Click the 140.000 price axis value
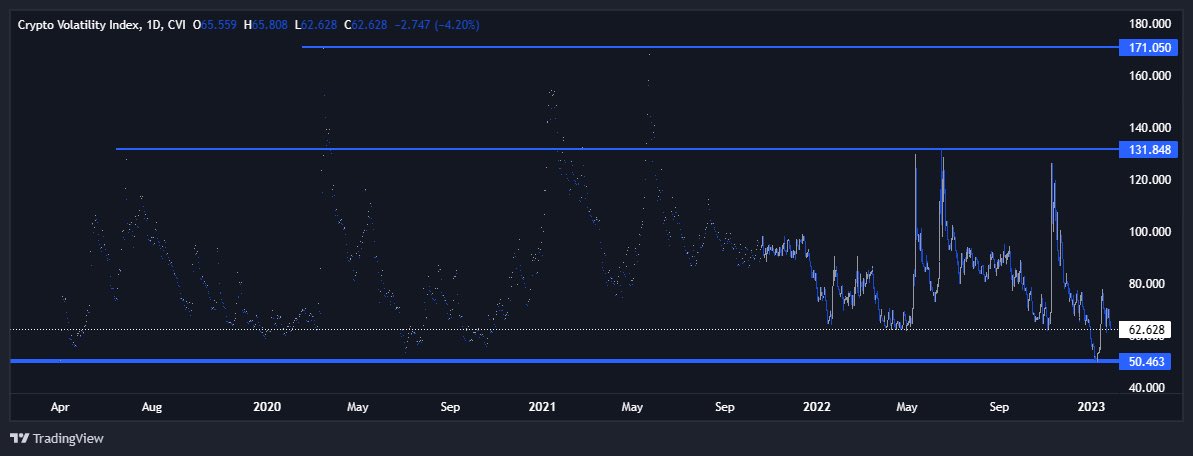 pyautogui.click(x=1150, y=128)
